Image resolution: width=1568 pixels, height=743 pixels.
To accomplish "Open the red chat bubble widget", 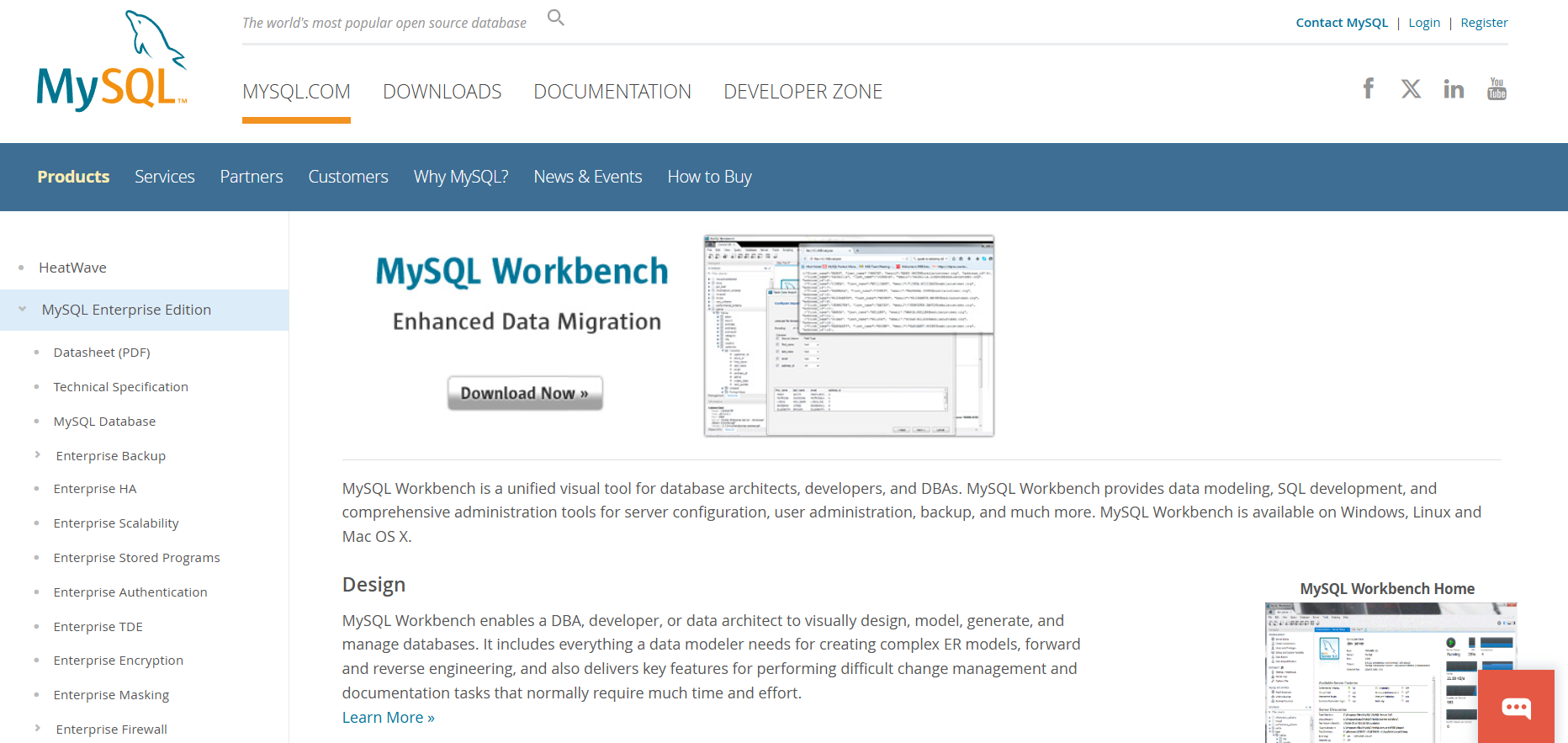I will coord(1516,706).
